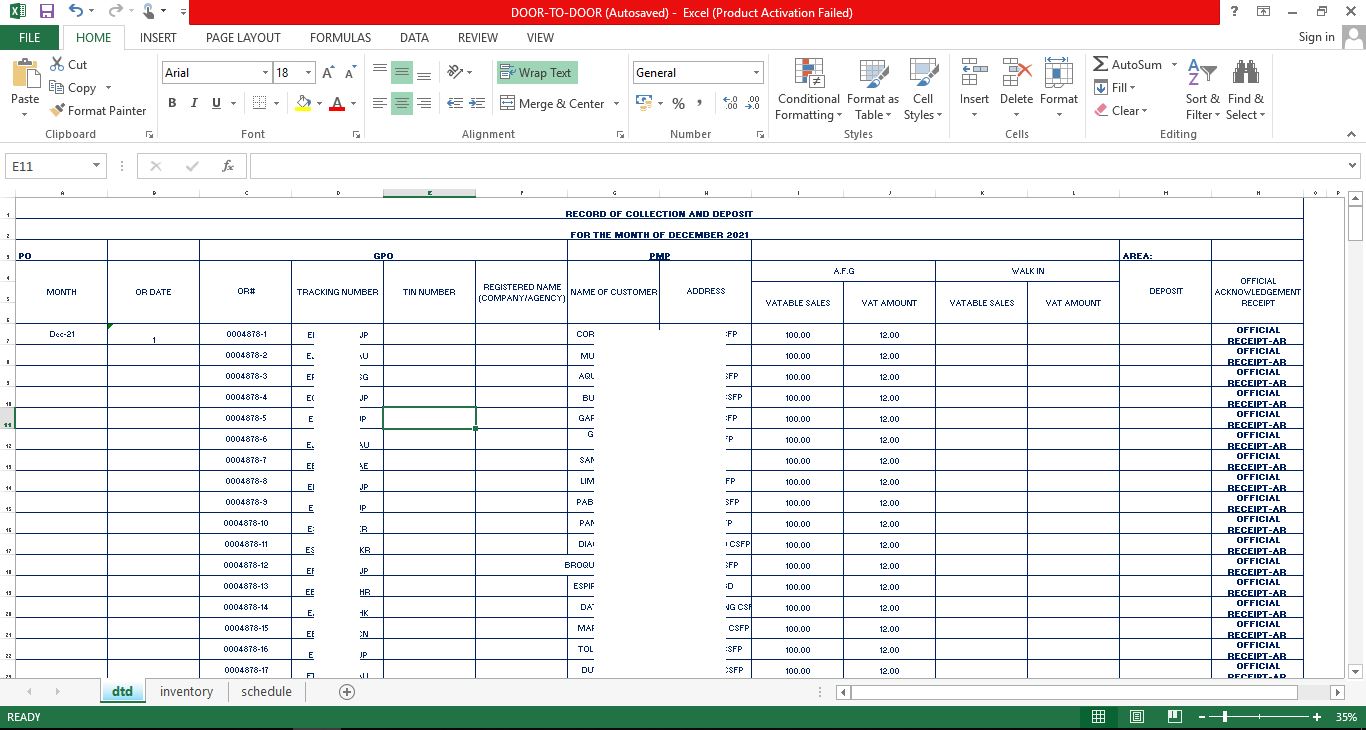The width and height of the screenshot is (1366, 730).
Task: Expand the AutoSum dropdown arrow
Action: [1174, 65]
